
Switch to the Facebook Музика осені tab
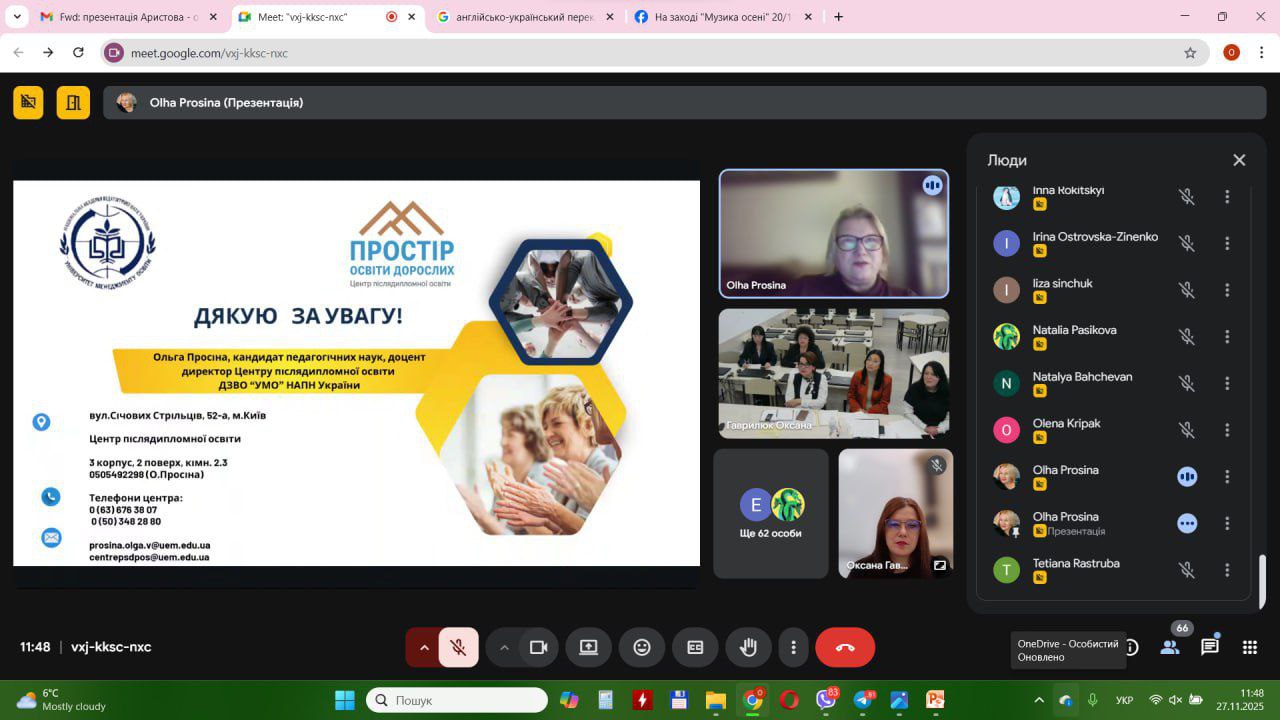(x=718, y=17)
